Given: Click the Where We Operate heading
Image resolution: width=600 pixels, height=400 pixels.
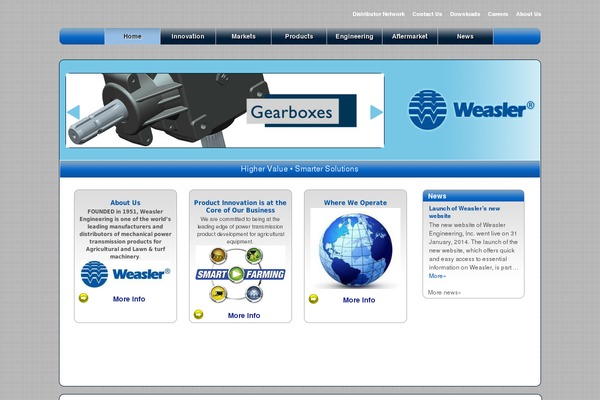Looking at the screenshot, I should pyautogui.click(x=355, y=202).
